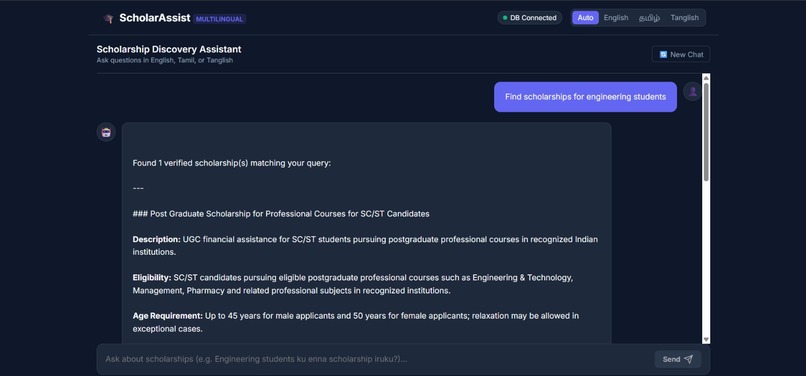The width and height of the screenshot is (806, 376).
Task: Click the chat scrollbar down arrow
Action: point(706,339)
